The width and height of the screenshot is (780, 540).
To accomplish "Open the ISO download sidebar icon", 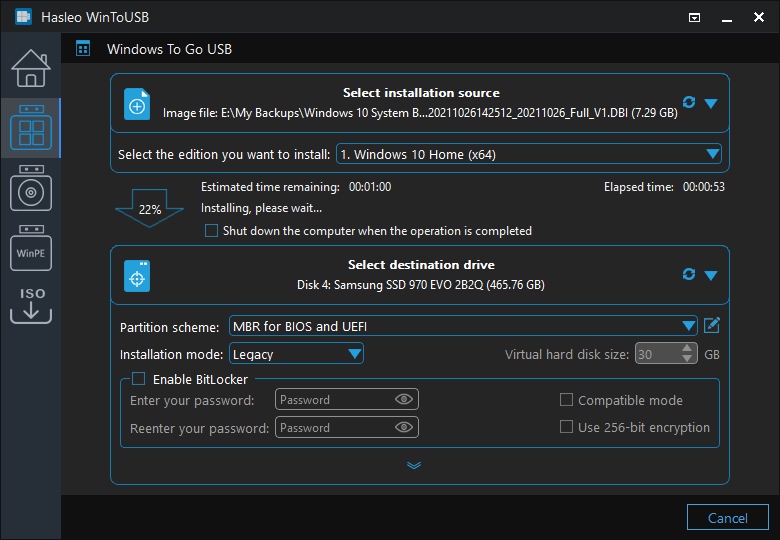I will (x=31, y=305).
